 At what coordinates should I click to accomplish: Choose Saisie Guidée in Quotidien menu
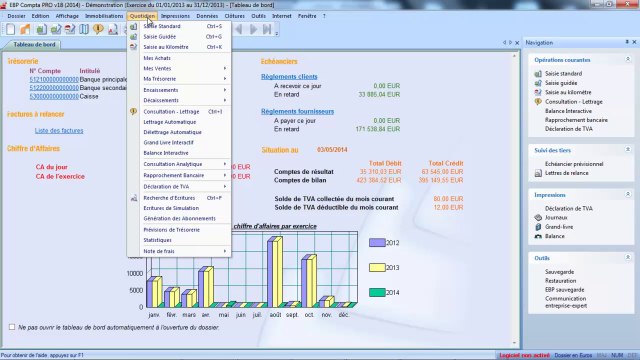(179, 37)
